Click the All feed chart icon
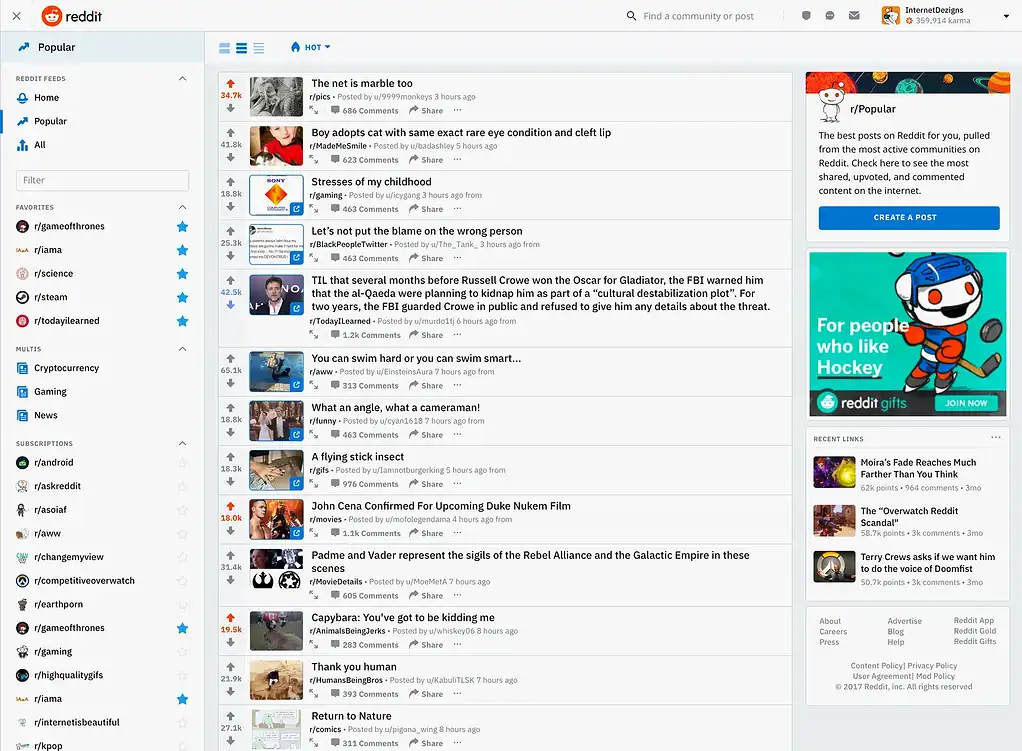This screenshot has width=1022, height=751. coord(23,145)
